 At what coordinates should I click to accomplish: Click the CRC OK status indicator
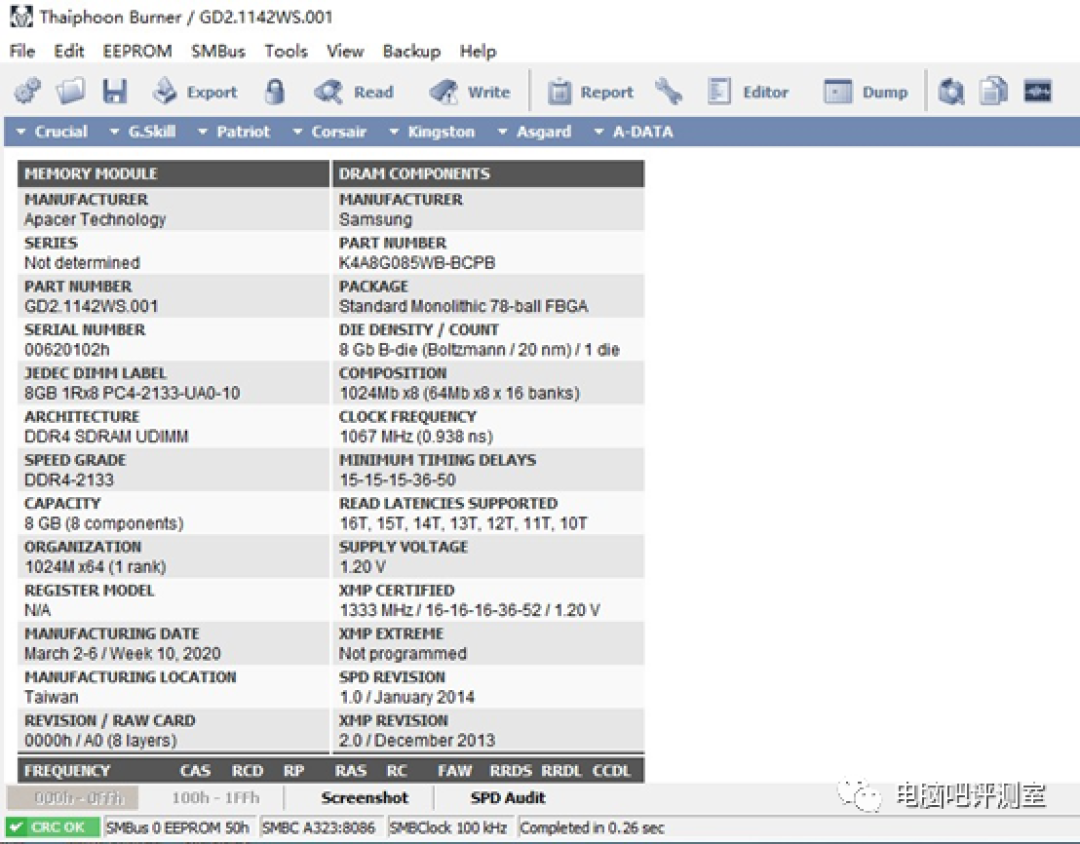[x=52, y=827]
